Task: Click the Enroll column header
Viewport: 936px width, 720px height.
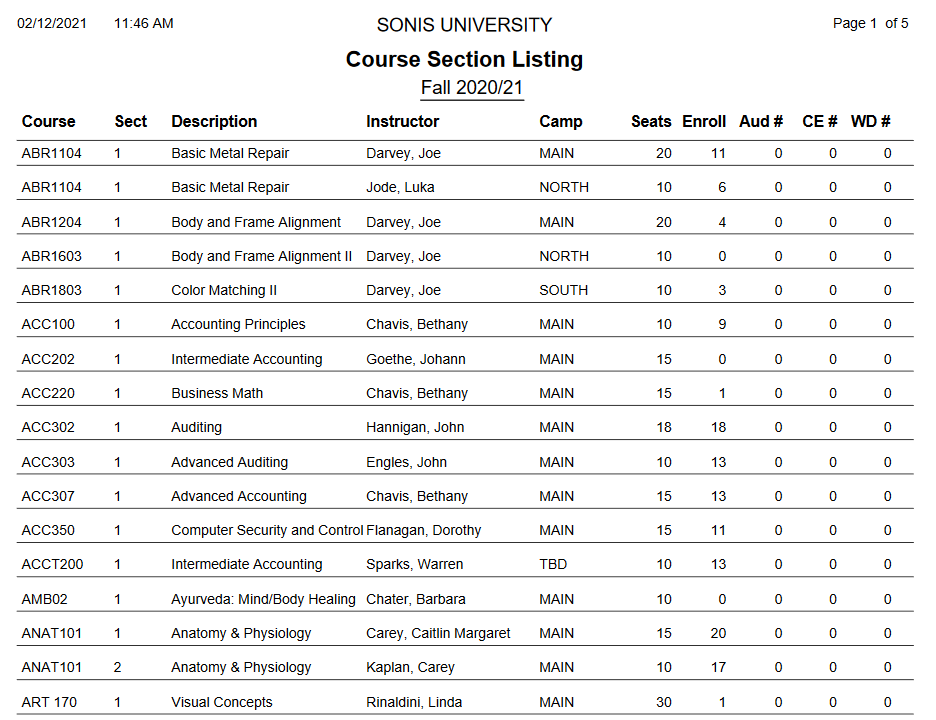Action: click(x=704, y=122)
